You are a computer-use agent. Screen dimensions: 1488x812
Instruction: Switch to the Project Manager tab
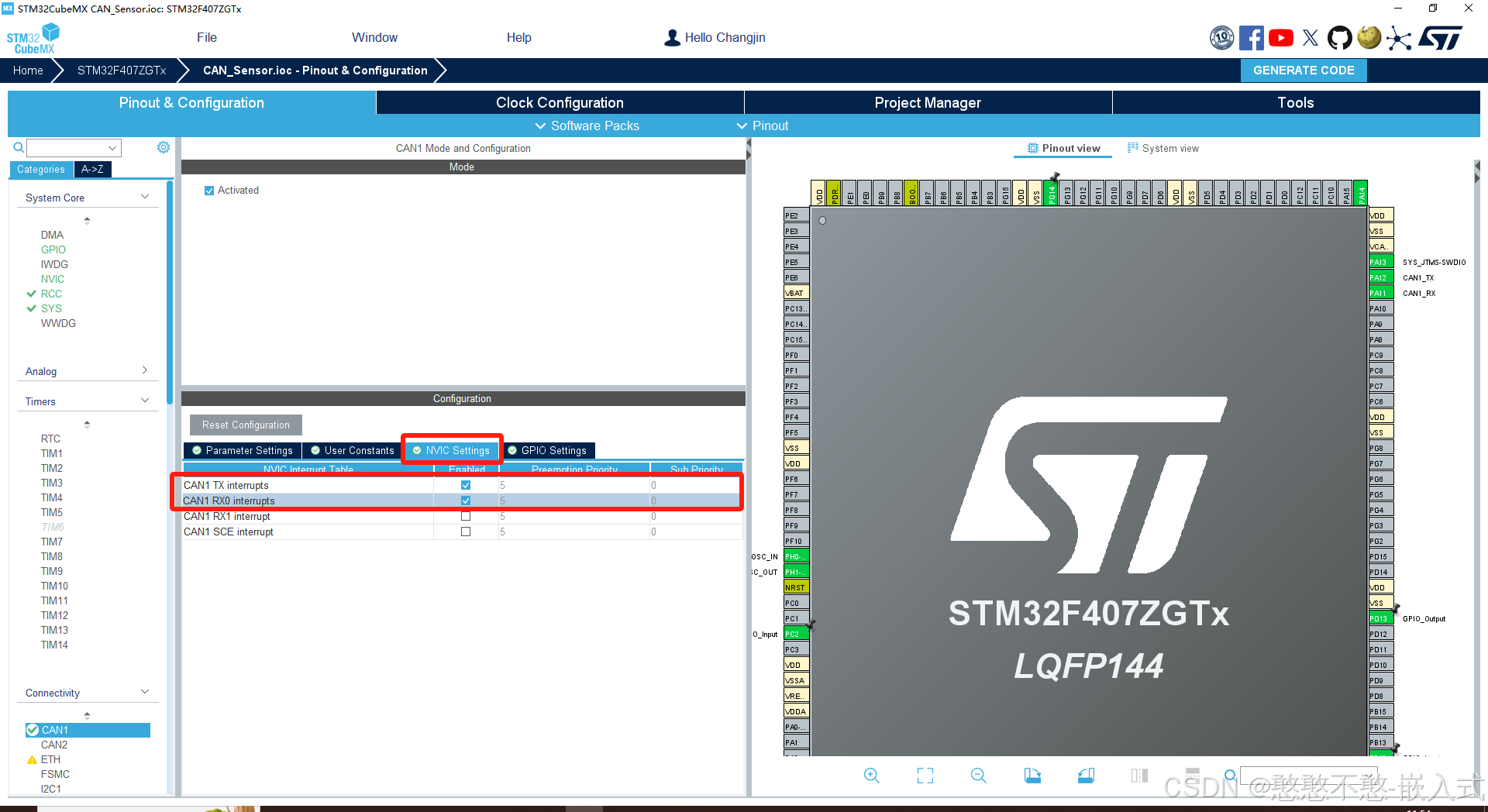[x=928, y=102]
